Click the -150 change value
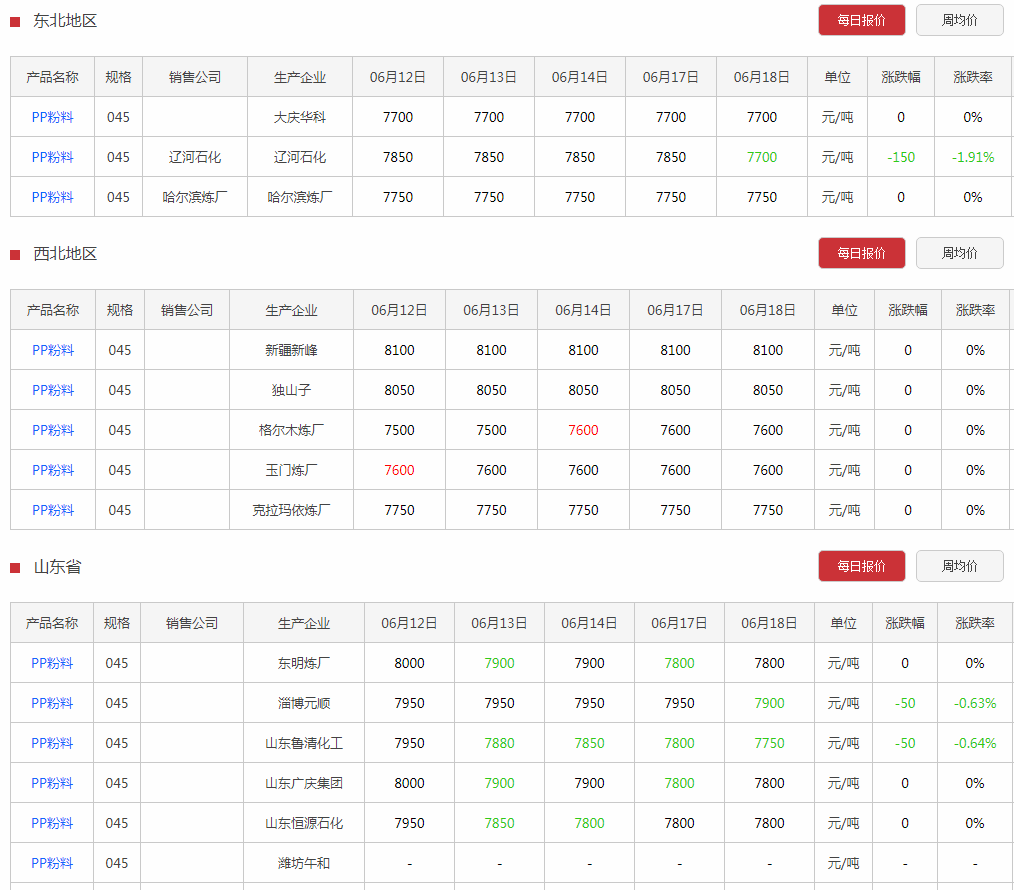Screen dimensions: 1014x890 (901, 157)
